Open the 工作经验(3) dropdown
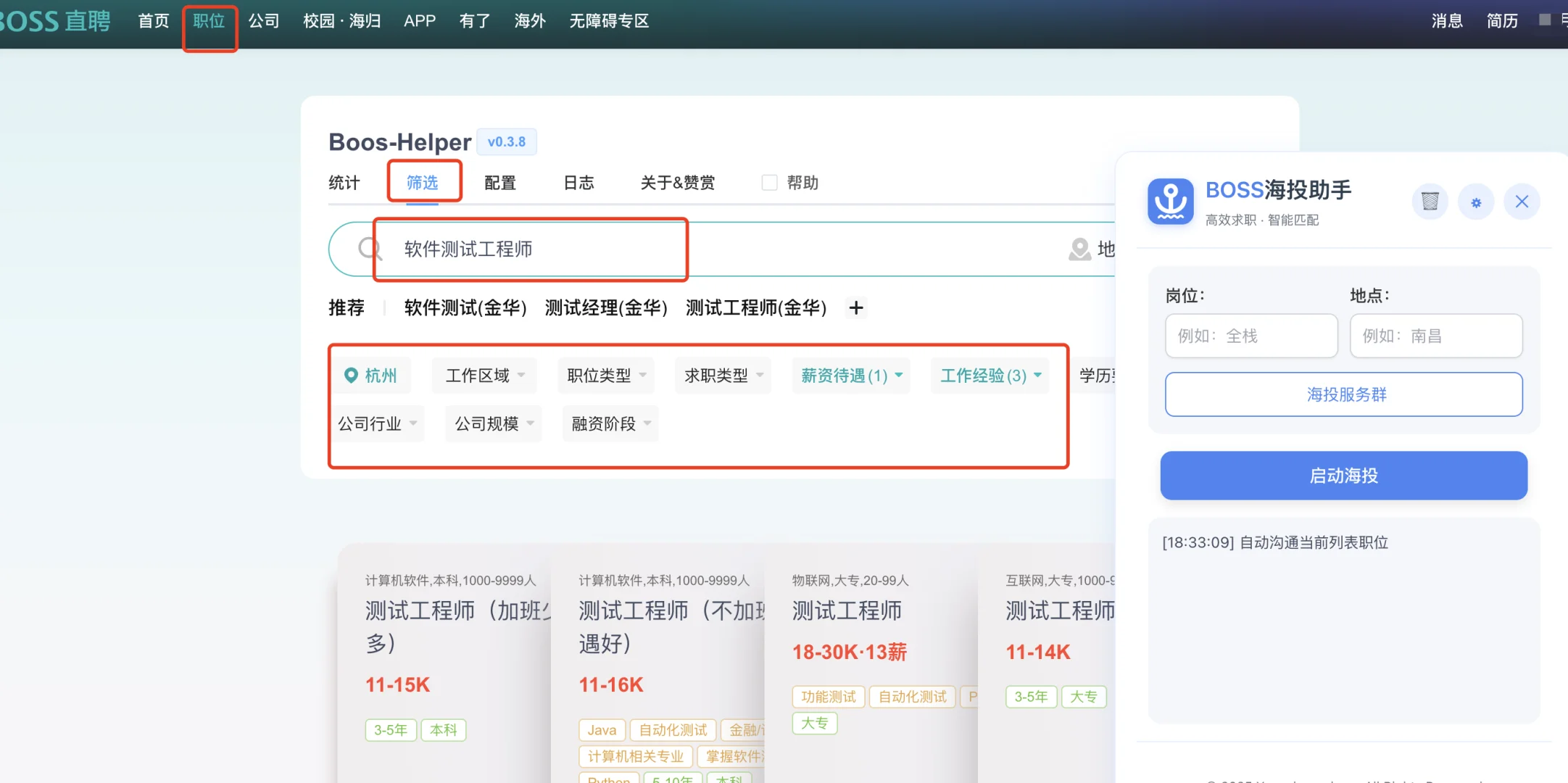The height and width of the screenshot is (783, 1568). [x=990, y=376]
